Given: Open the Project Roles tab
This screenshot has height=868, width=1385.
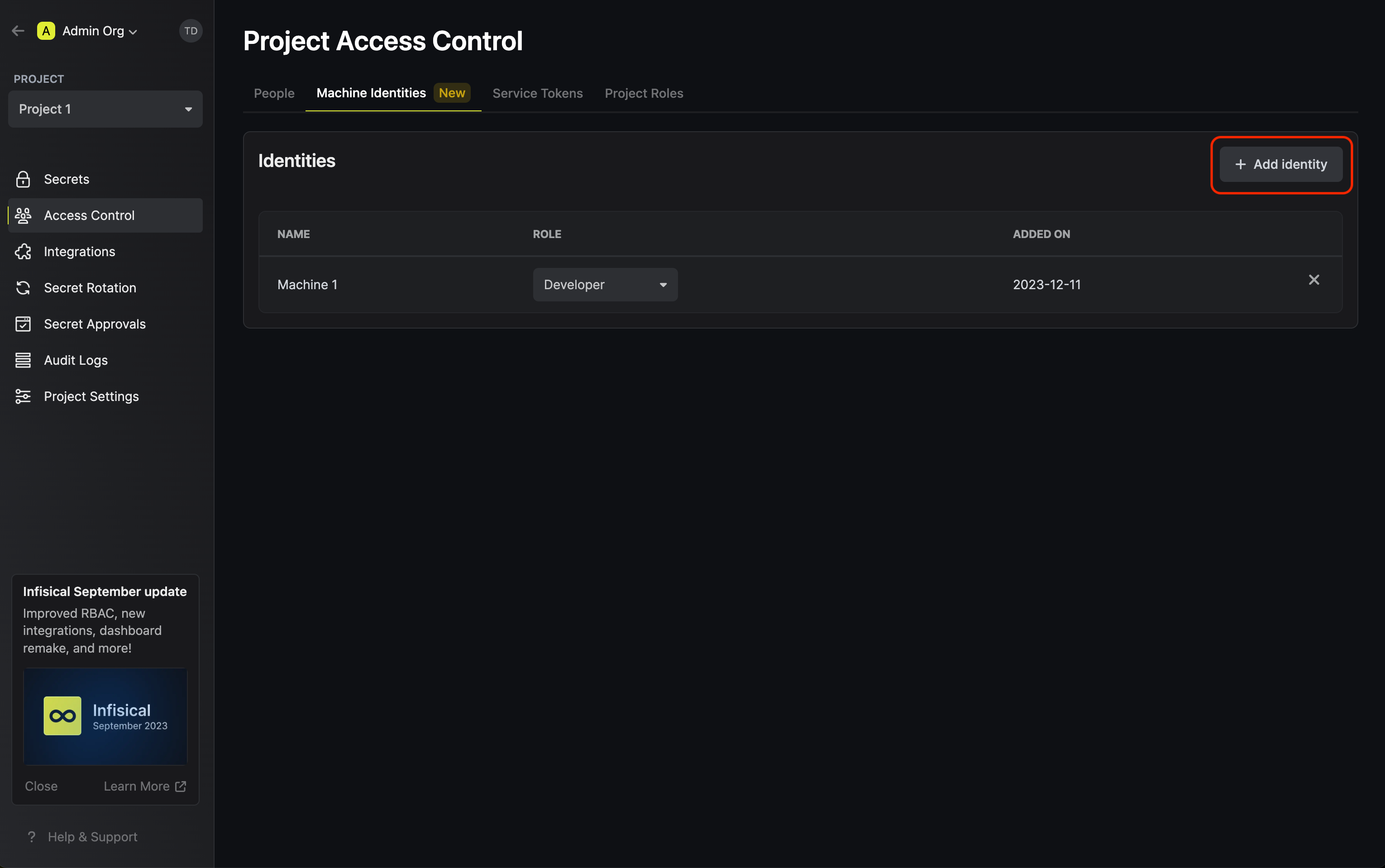Looking at the screenshot, I should click(644, 93).
